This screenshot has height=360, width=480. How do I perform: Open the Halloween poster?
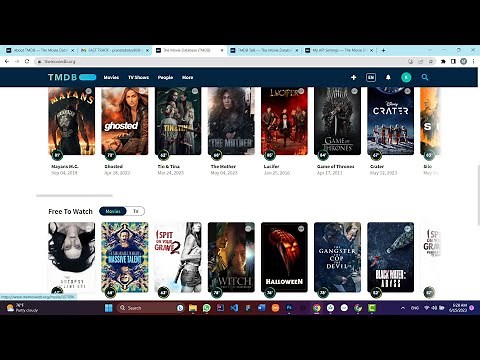(x=284, y=257)
